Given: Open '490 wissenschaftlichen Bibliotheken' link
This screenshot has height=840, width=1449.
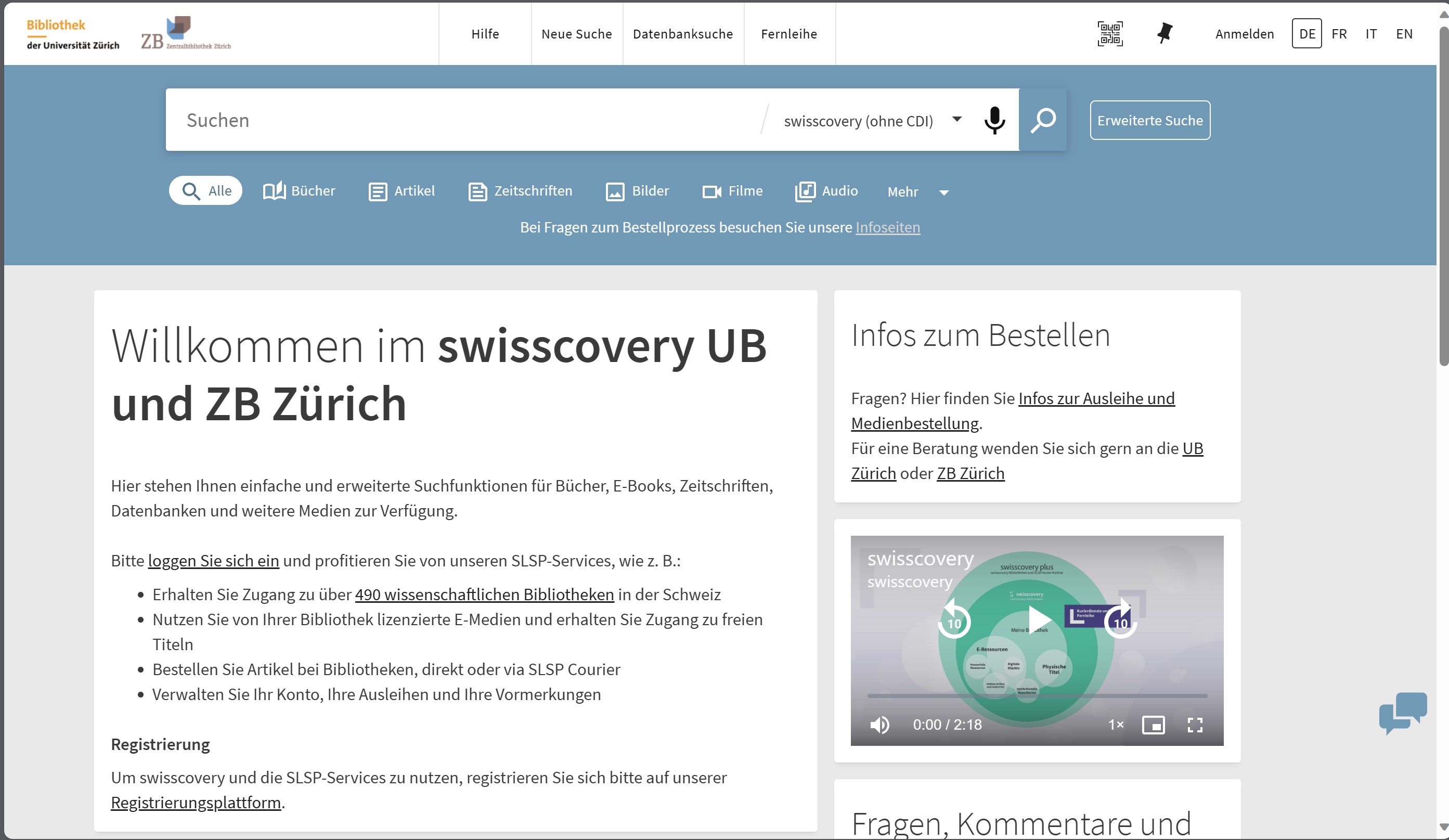Looking at the screenshot, I should [484, 594].
